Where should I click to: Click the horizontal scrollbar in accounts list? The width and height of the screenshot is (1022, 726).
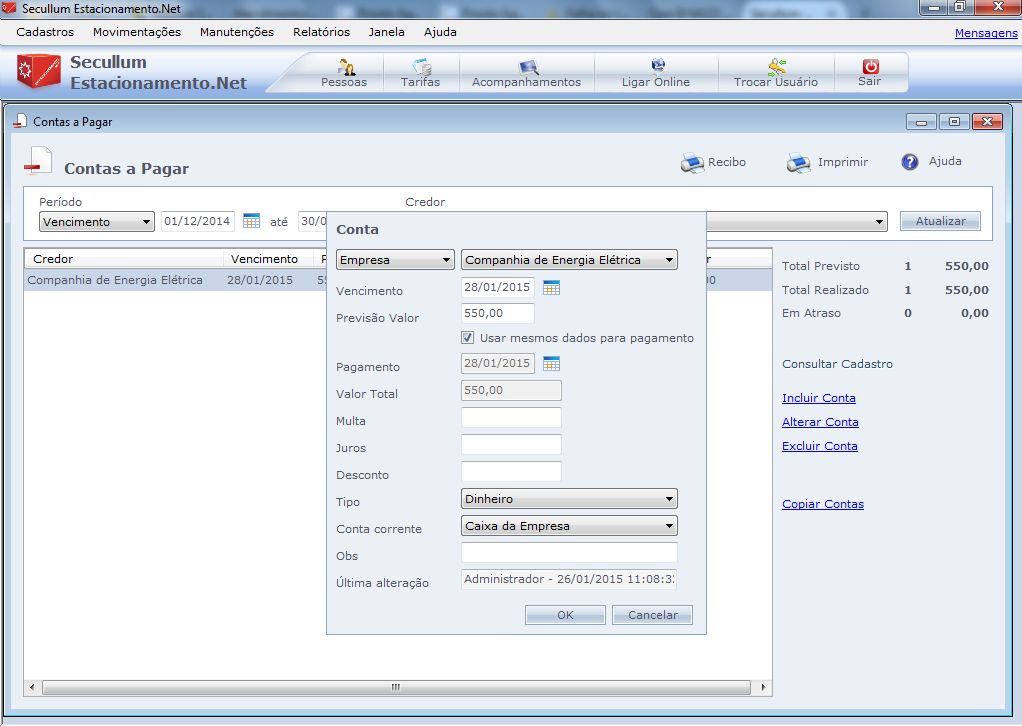(396, 688)
